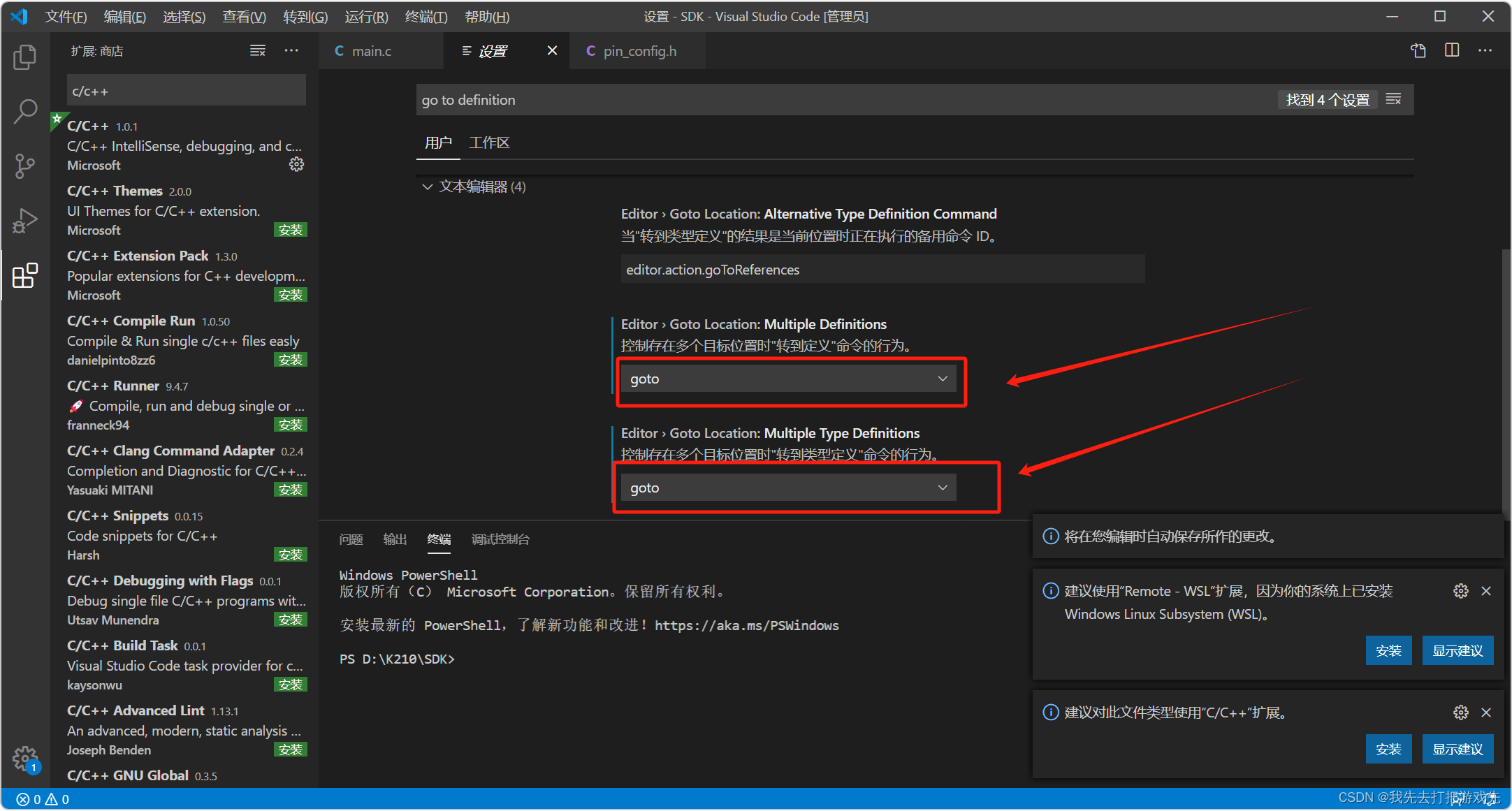1512x811 pixels.
Task: Select the C/C++ Build Task extension entry
Action: click(185, 665)
